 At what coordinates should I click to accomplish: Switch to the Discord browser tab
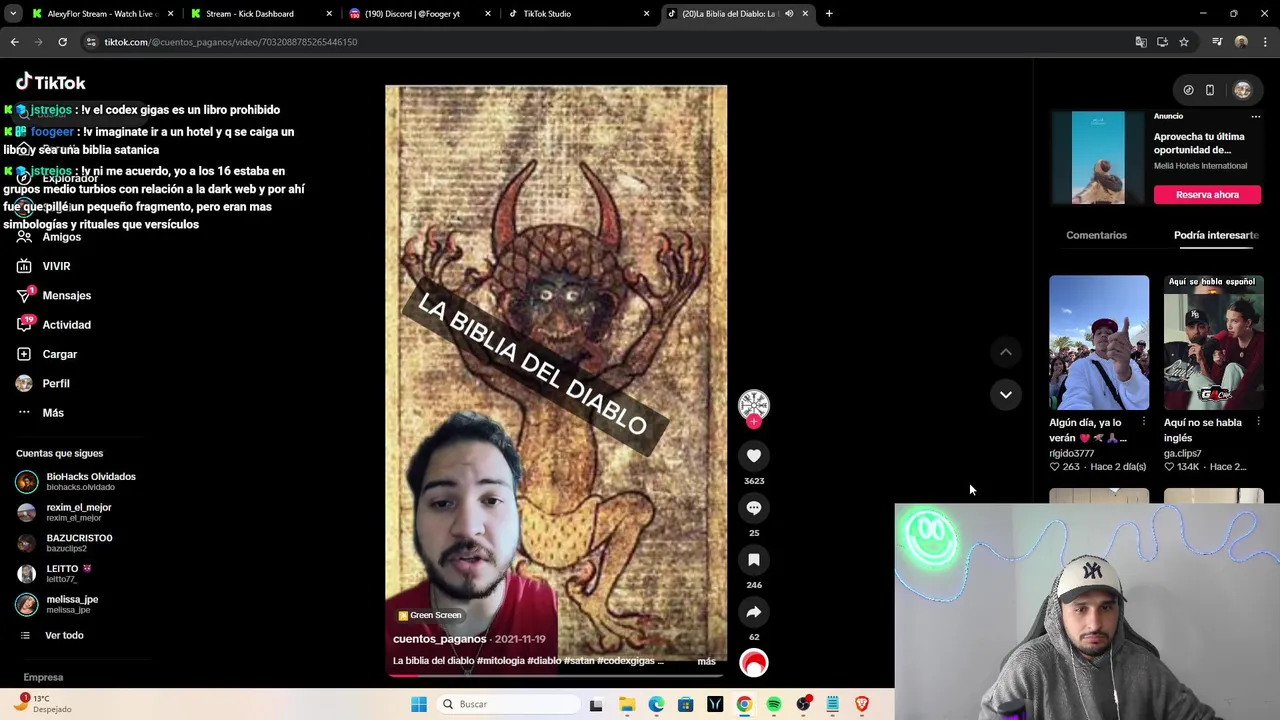(418, 14)
